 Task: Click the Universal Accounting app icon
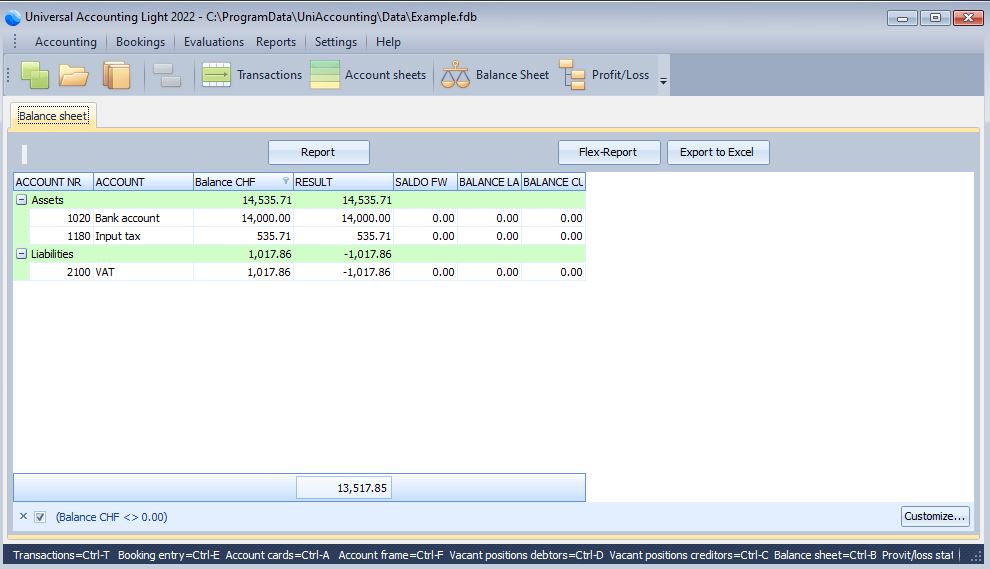pos(13,18)
